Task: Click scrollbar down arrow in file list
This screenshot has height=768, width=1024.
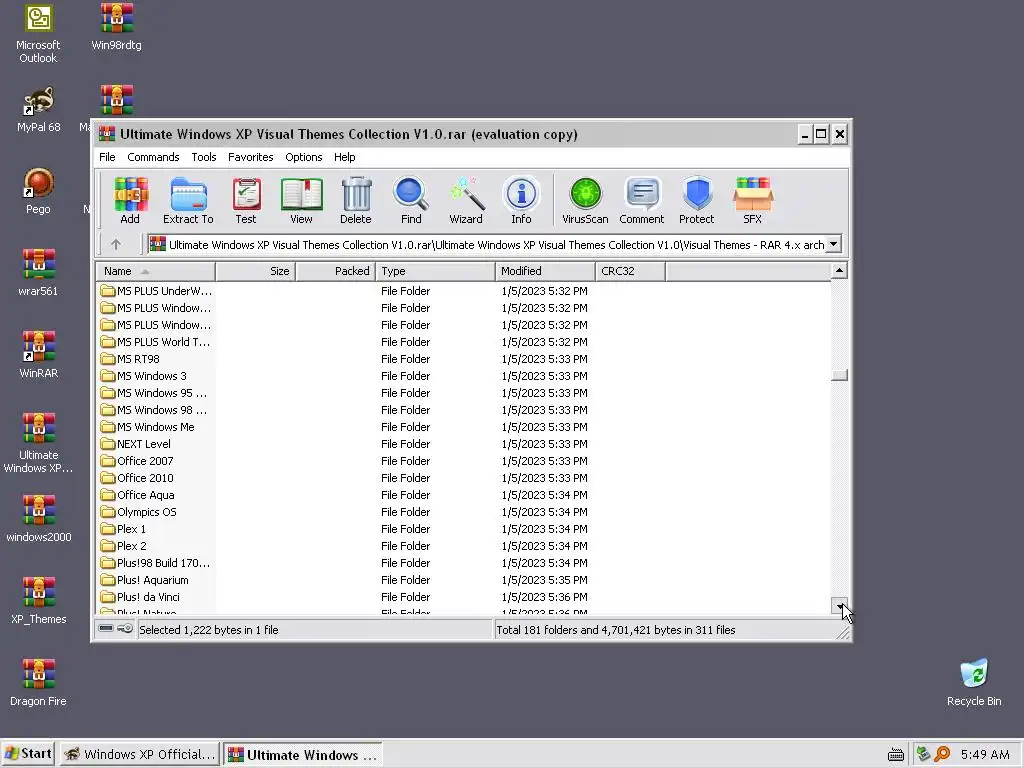Action: tap(839, 605)
